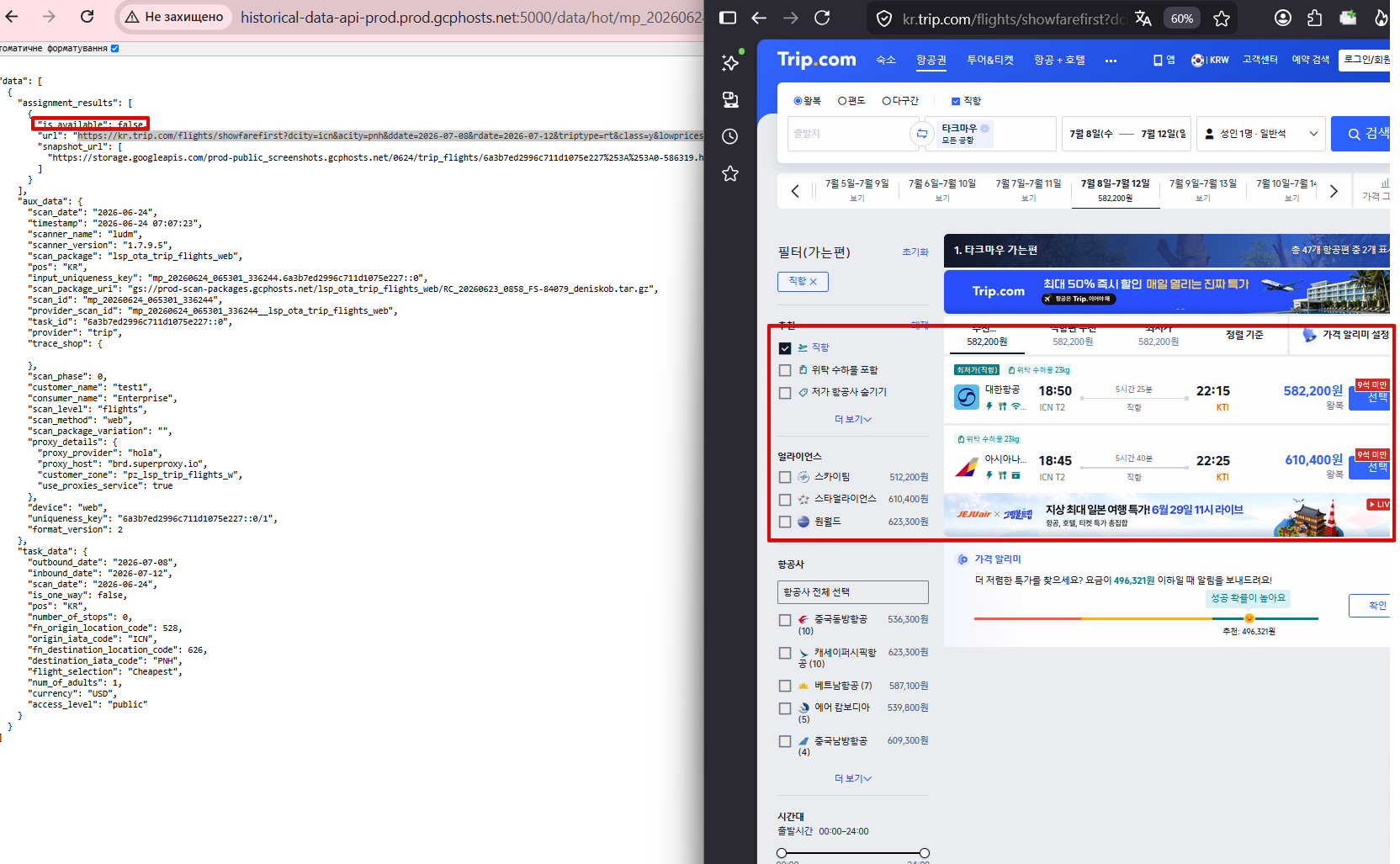The width and height of the screenshot is (1400, 864).
Task: Expand the 성인 1명 · 일반석 passenger dropdown
Action: (x=1261, y=134)
